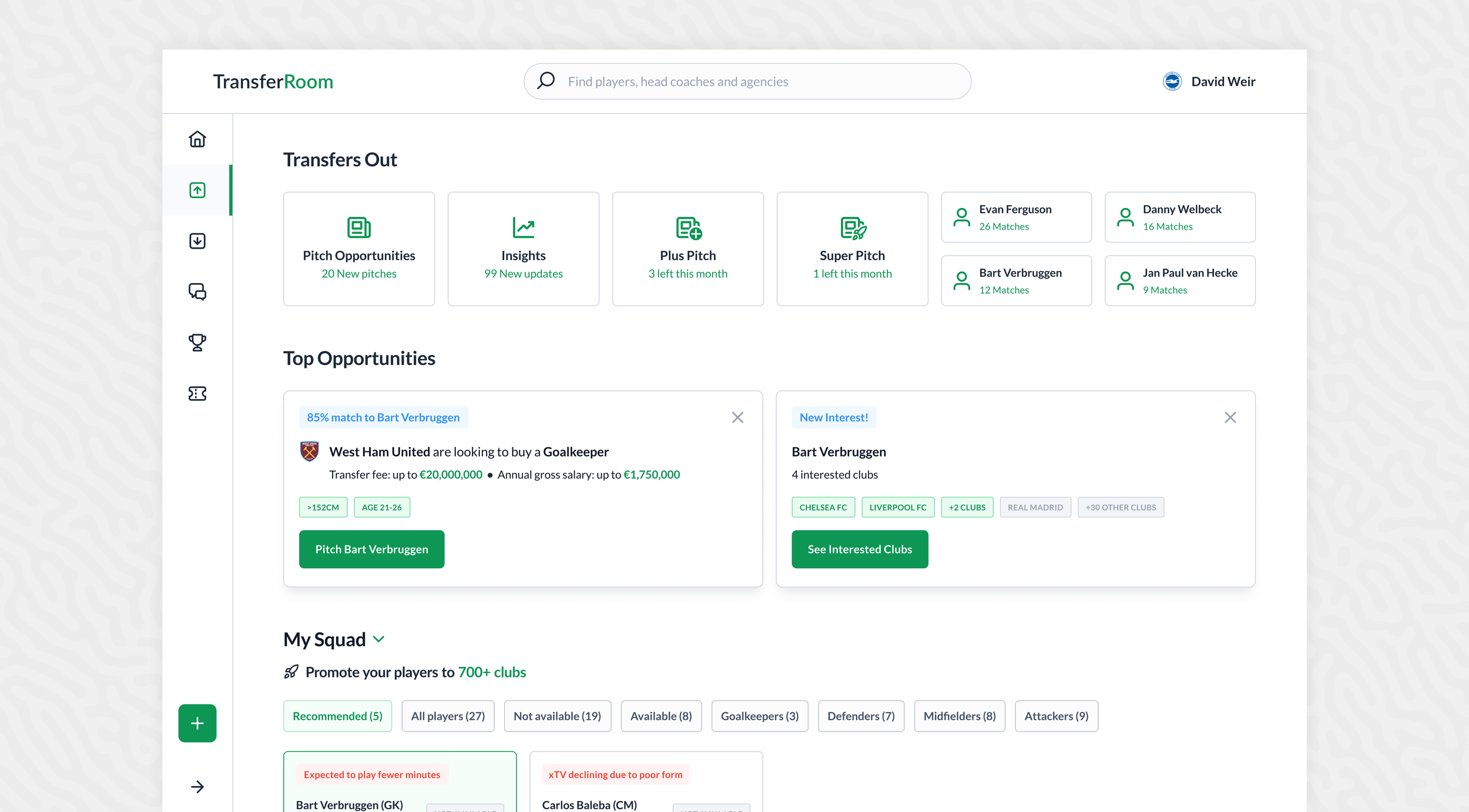Click Bart Verbruggen's person icon in matches

pyautogui.click(x=962, y=280)
